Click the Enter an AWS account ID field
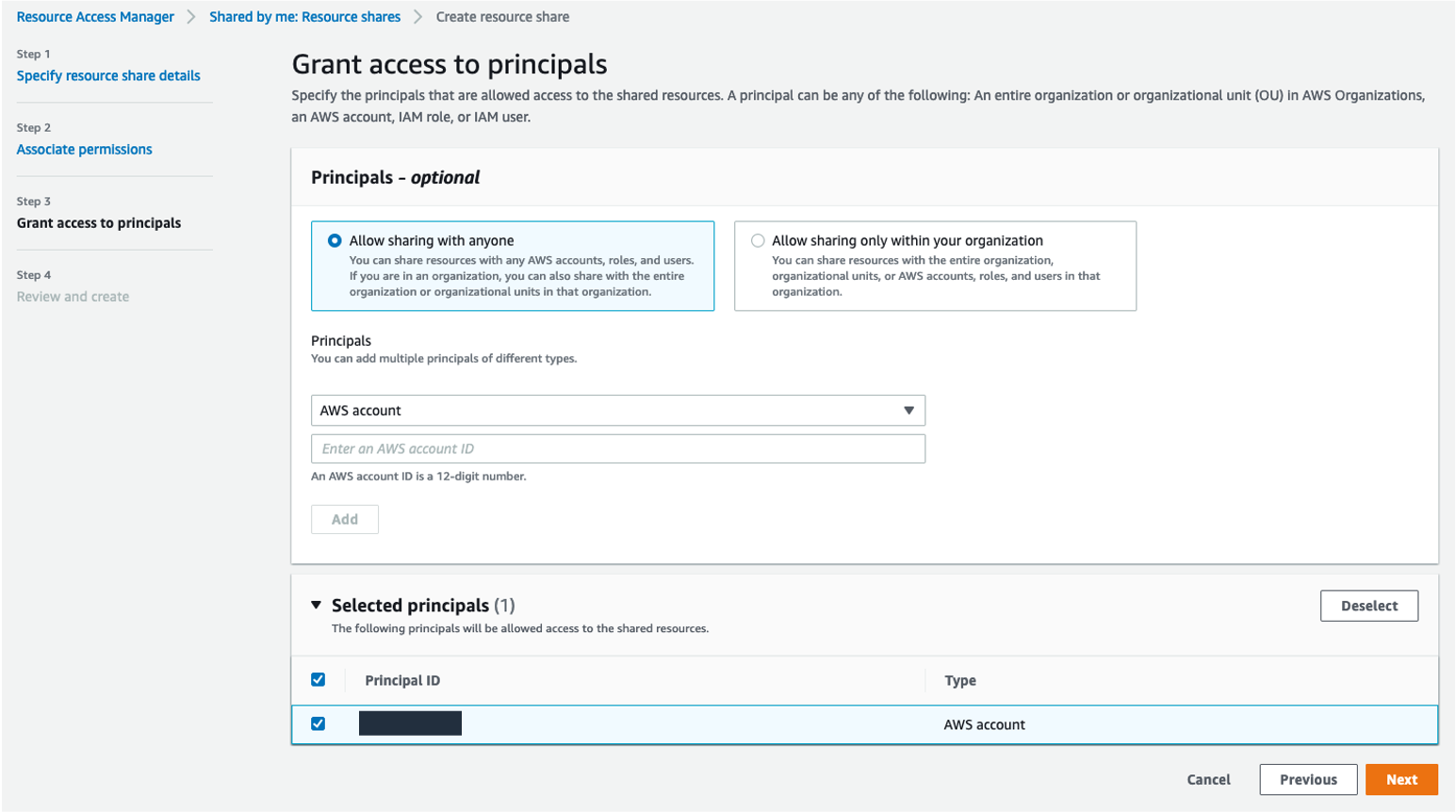The image size is (1456, 812). [617, 449]
